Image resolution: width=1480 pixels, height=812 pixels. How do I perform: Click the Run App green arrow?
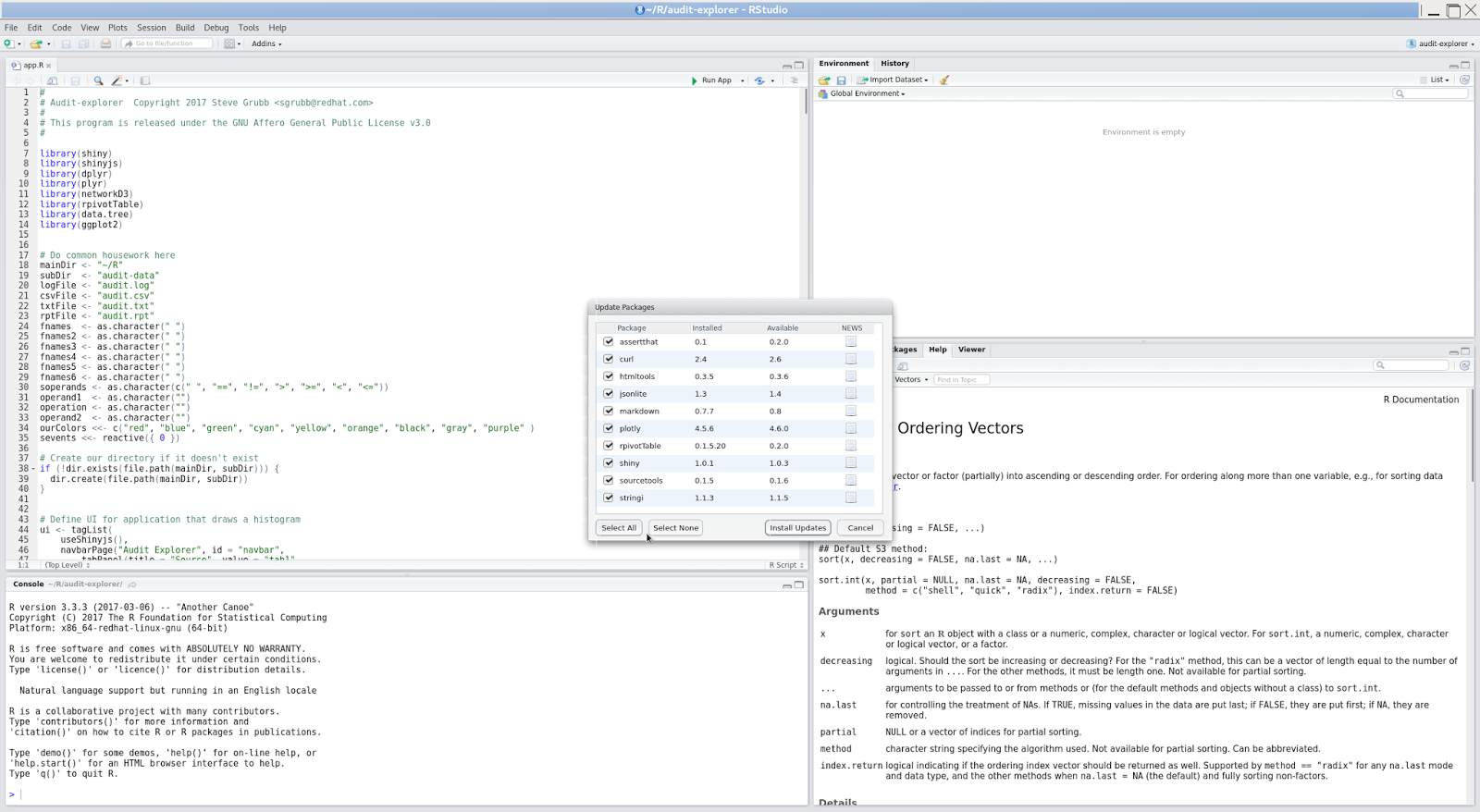click(x=694, y=80)
